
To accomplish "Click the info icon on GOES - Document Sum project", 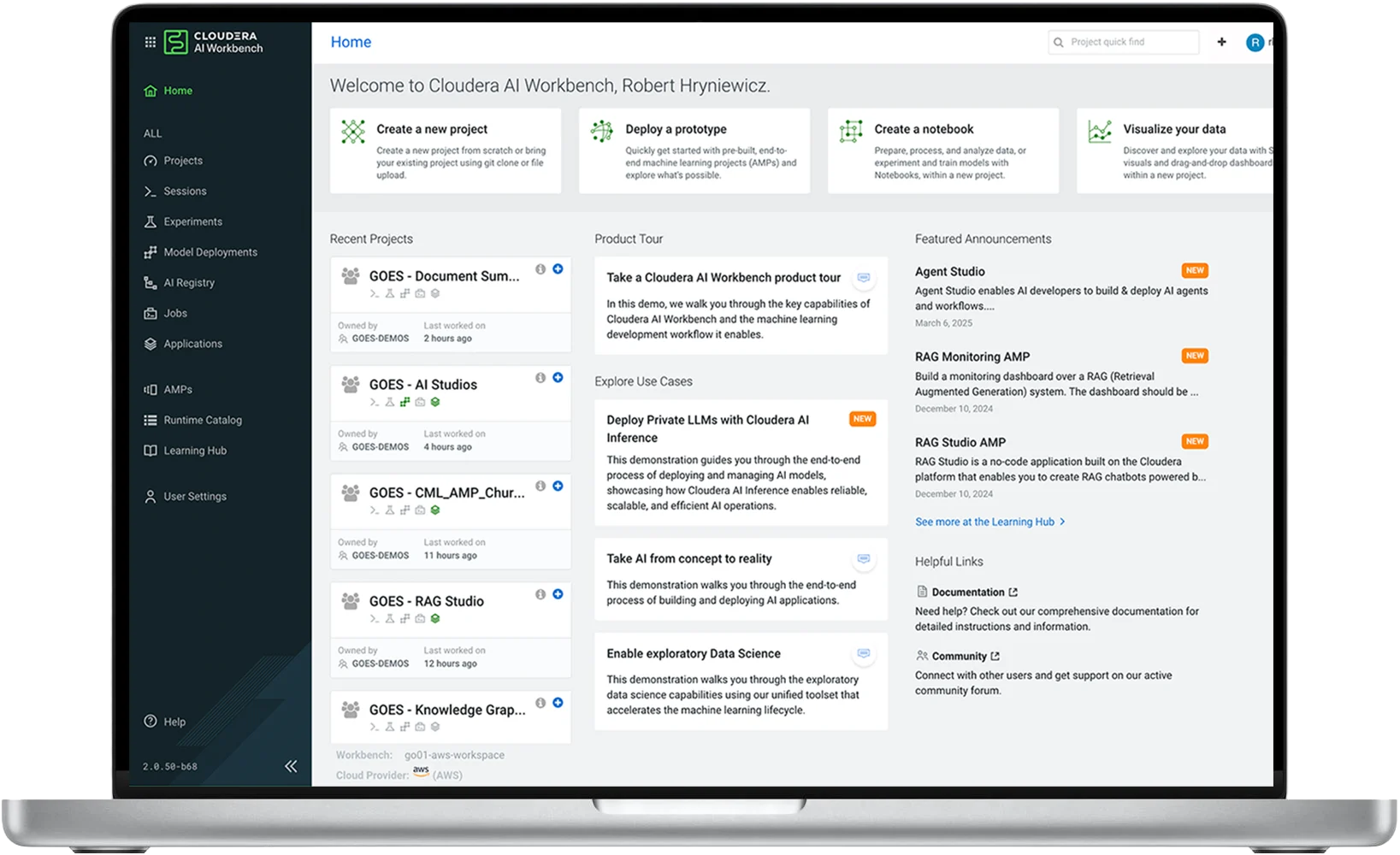I will 540,268.
